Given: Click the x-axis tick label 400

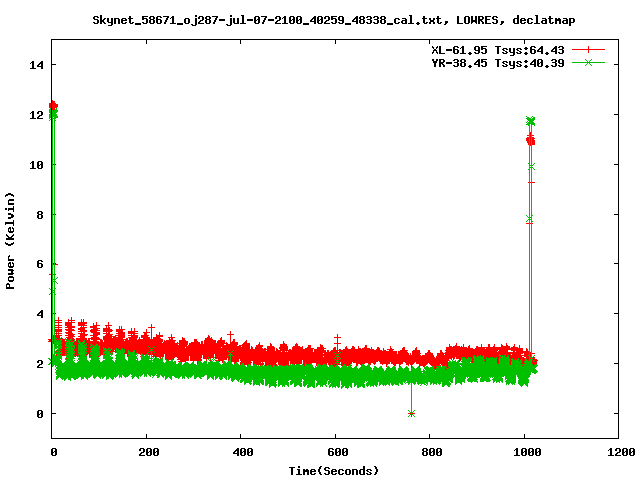Looking at the screenshot, I should [x=243, y=452].
